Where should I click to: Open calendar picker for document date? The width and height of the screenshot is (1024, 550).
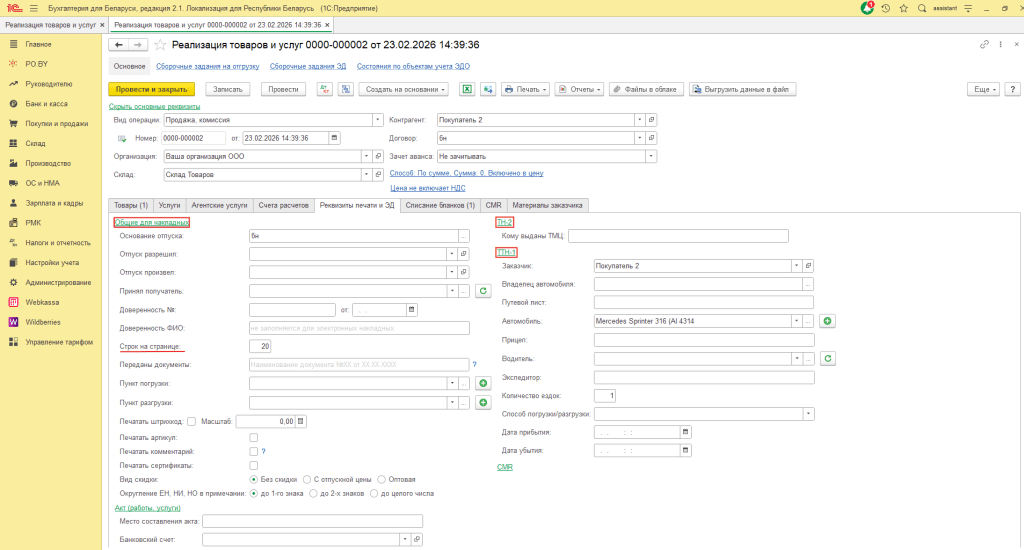(334, 138)
